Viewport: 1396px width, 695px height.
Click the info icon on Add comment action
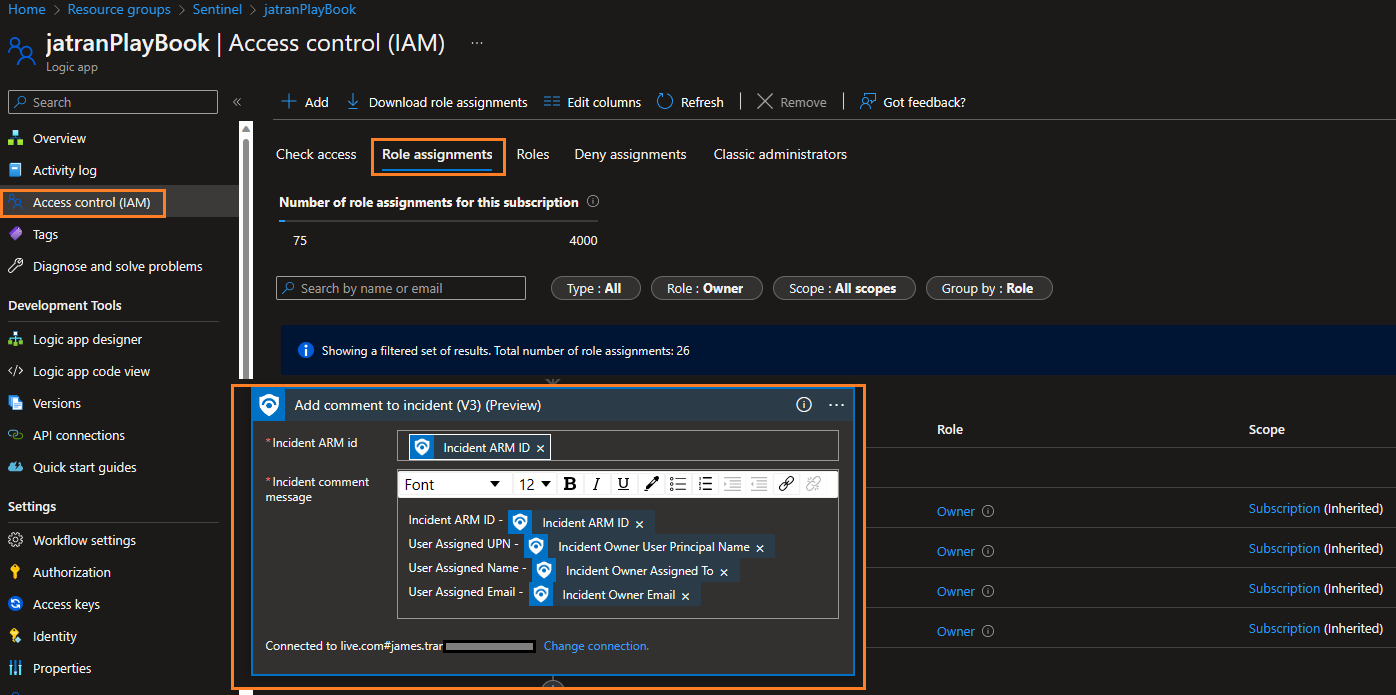pos(804,405)
